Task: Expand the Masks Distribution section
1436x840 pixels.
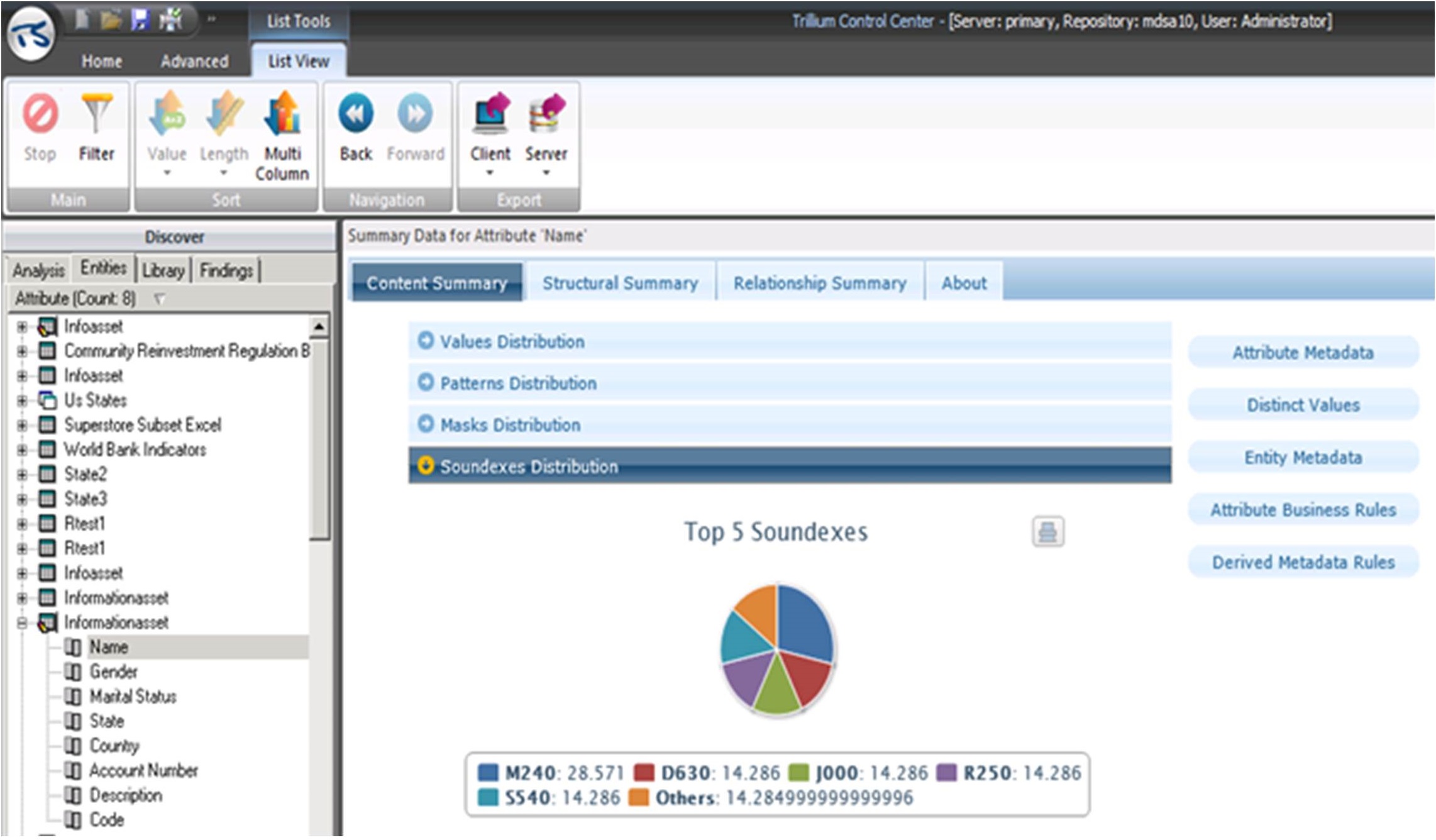Action: tap(426, 423)
